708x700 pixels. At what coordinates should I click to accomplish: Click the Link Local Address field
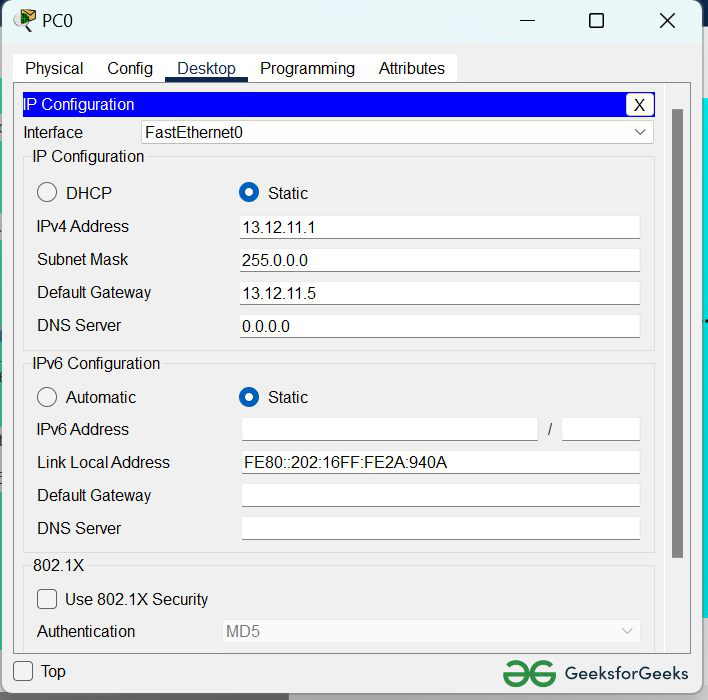[439, 462]
